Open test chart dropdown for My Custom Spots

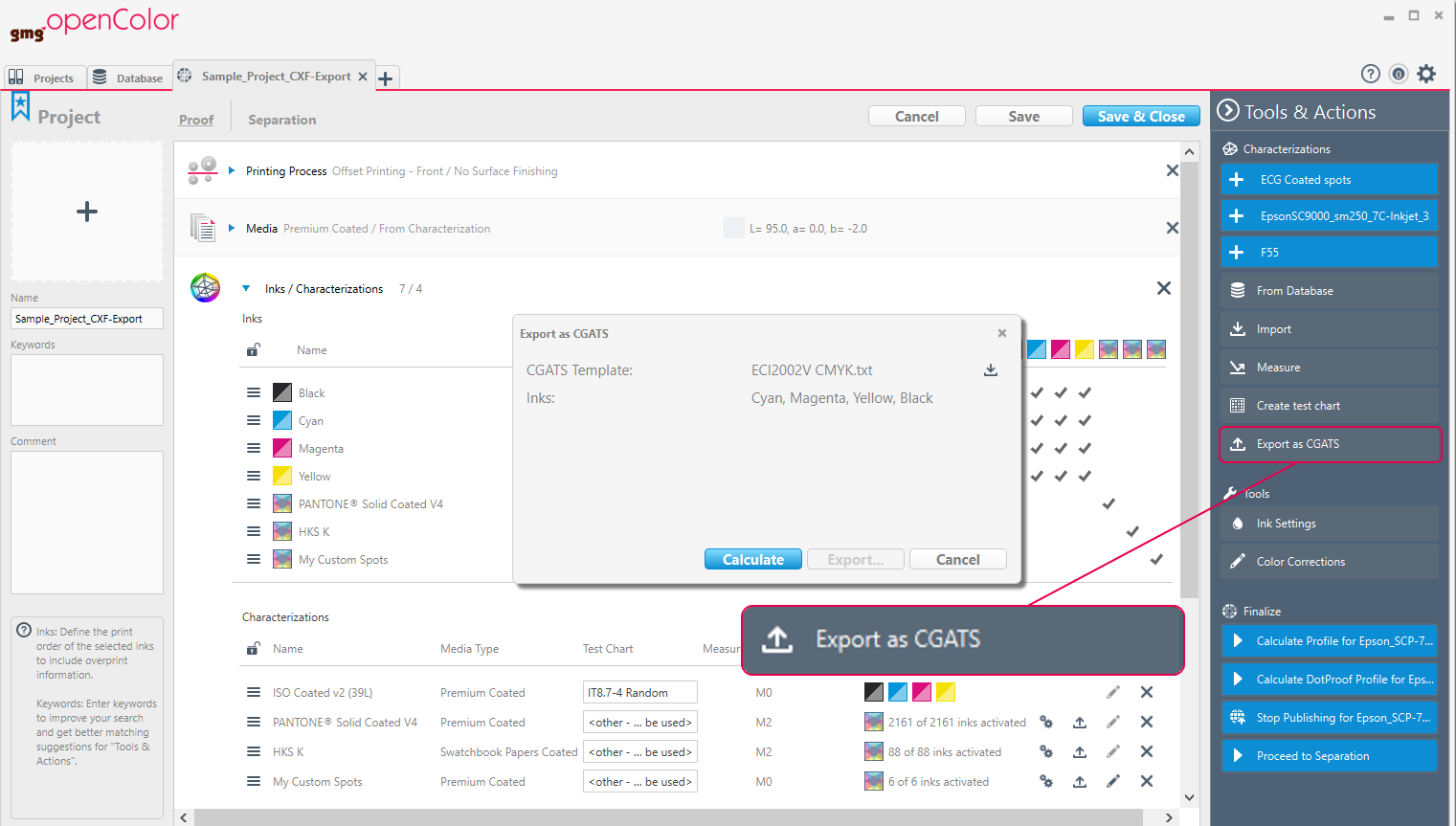(x=640, y=781)
